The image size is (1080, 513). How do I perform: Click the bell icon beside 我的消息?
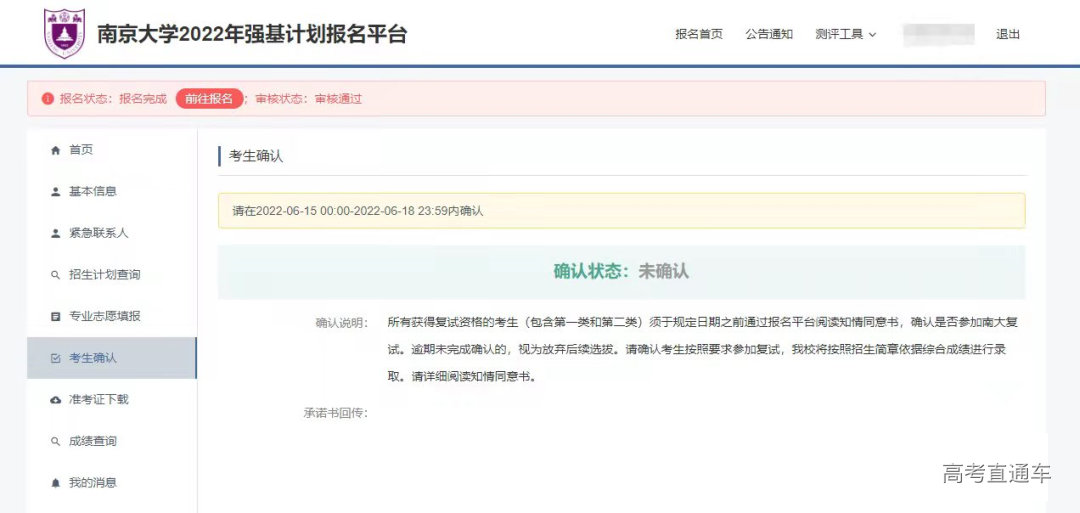click(56, 483)
